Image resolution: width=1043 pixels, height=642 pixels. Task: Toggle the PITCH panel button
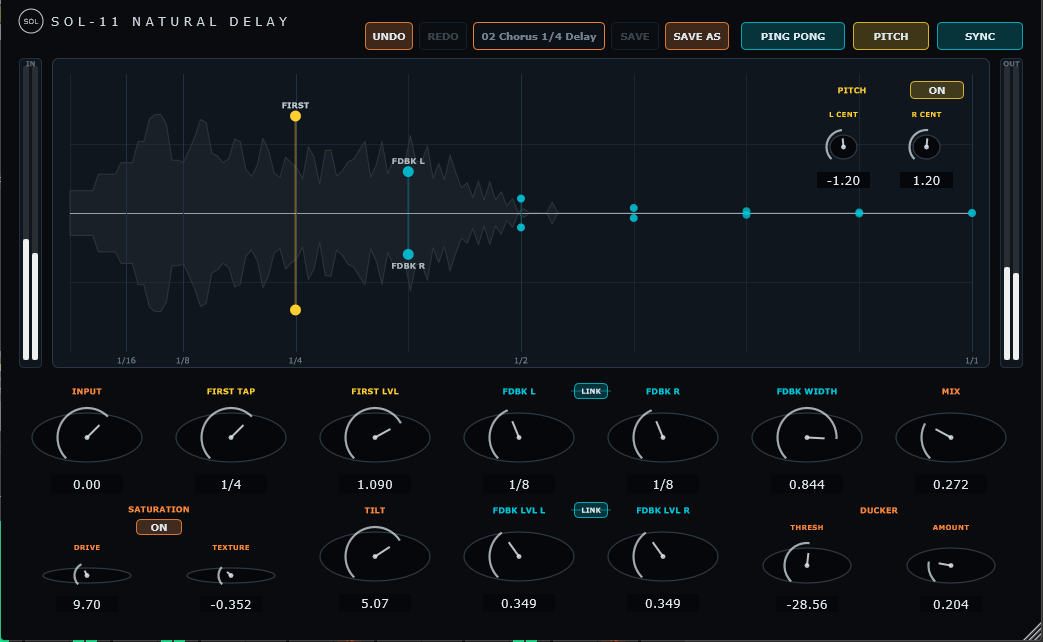[x=891, y=36]
